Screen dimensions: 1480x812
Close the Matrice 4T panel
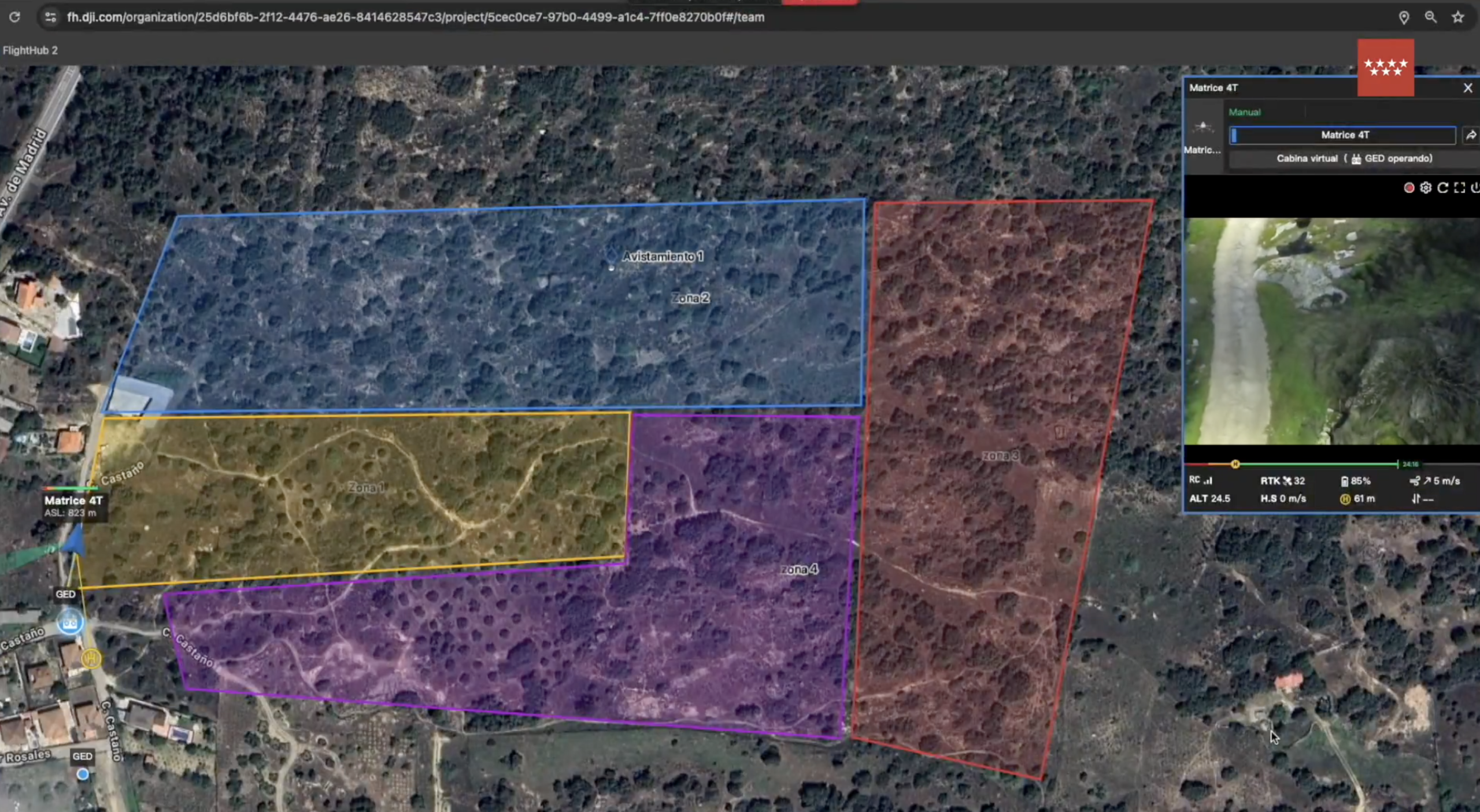click(x=1467, y=88)
